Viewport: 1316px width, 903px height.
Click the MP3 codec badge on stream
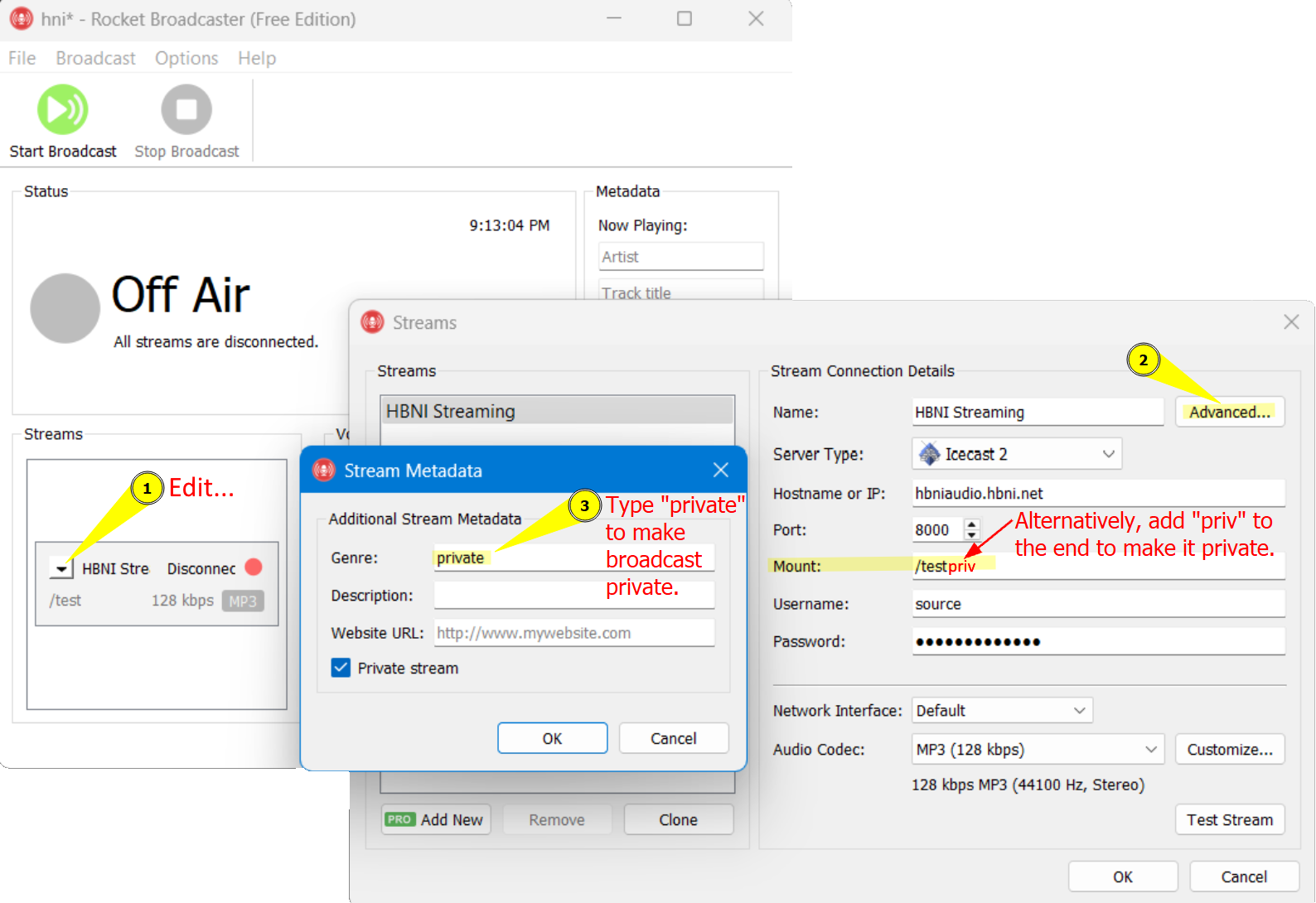point(243,601)
